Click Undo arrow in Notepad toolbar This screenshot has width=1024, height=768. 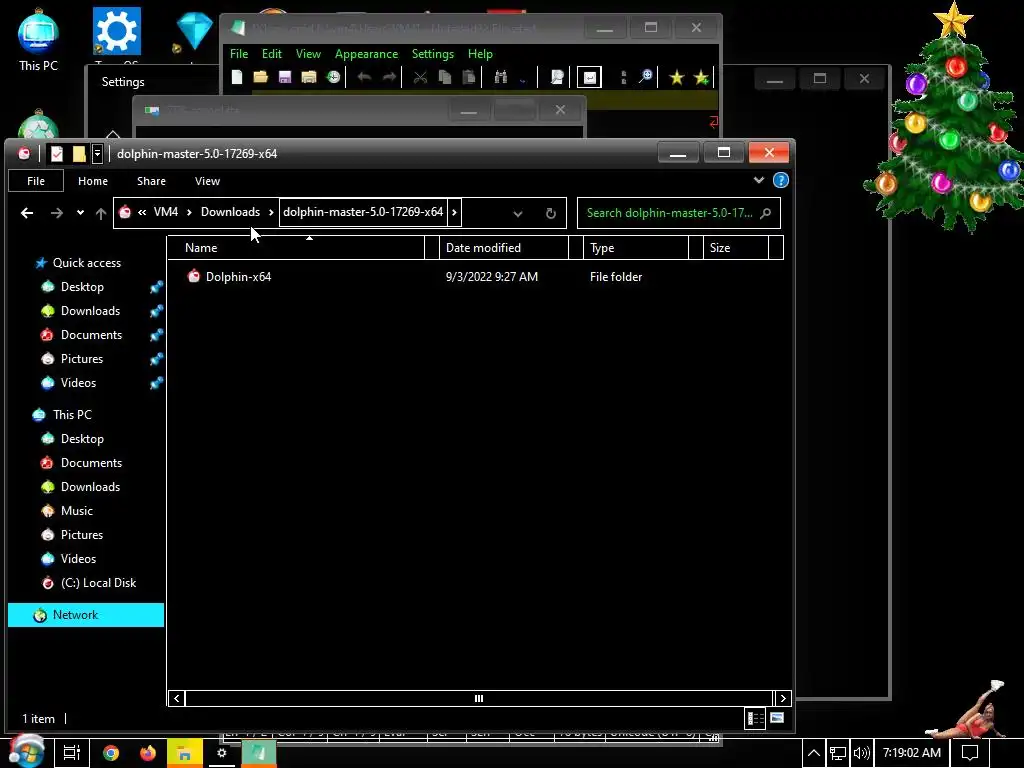364,77
